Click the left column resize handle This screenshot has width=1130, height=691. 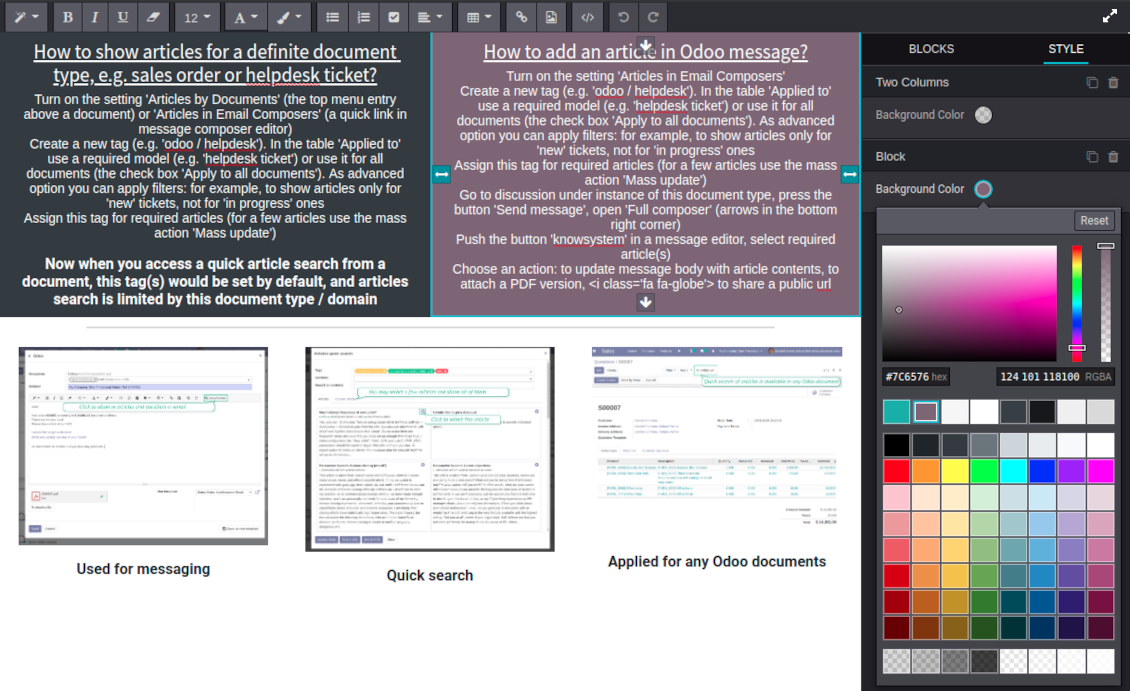click(441, 174)
